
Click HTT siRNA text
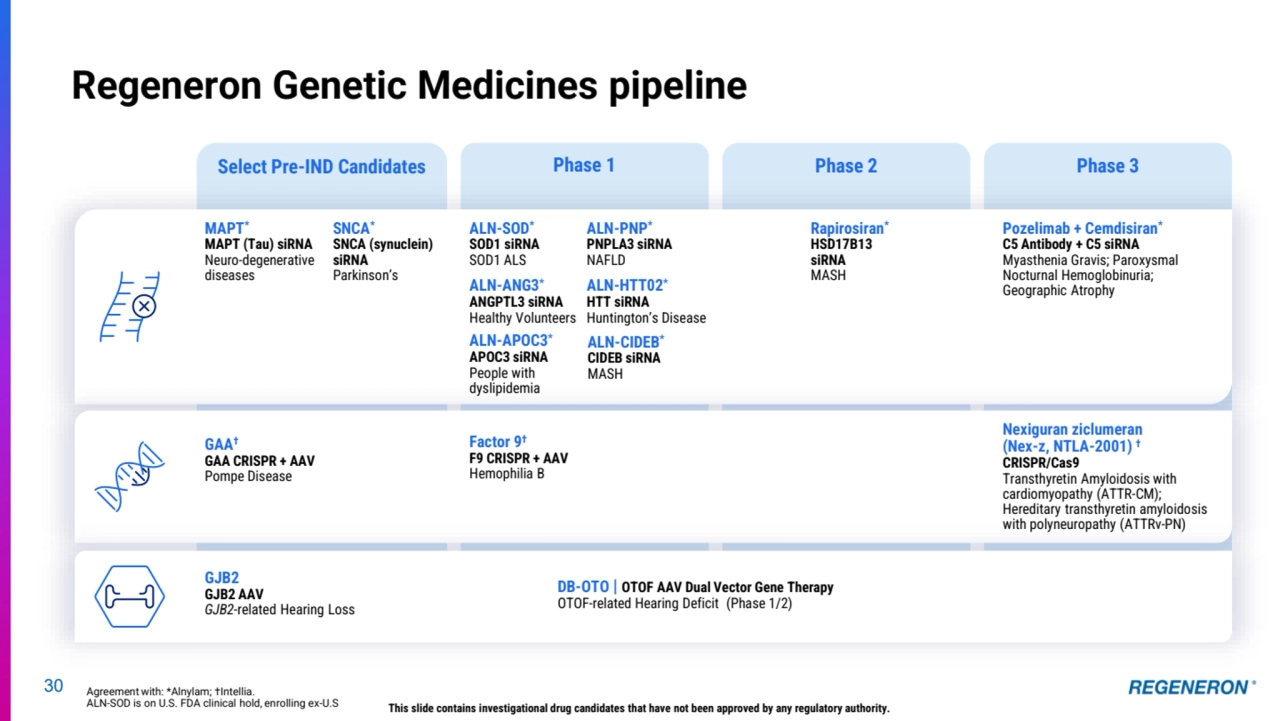pos(618,302)
